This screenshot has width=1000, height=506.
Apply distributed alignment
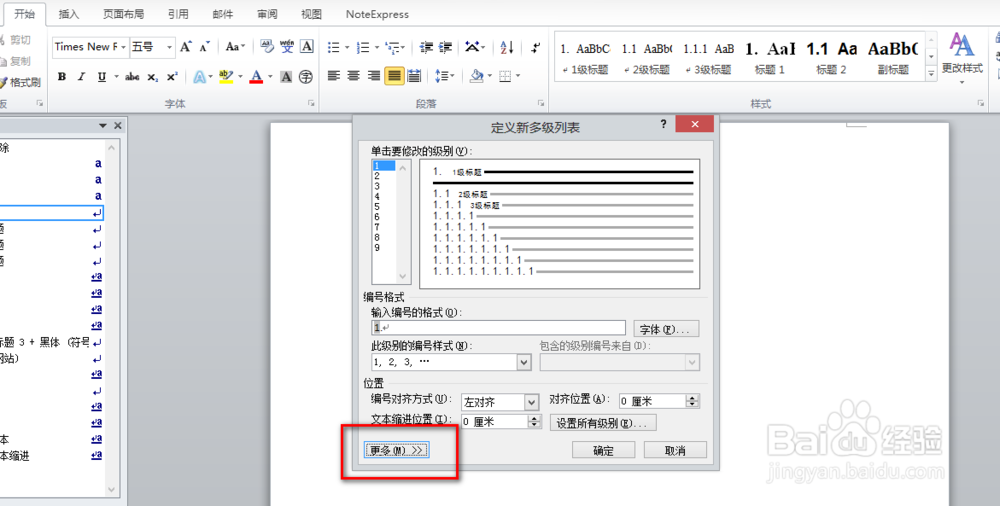coord(414,76)
